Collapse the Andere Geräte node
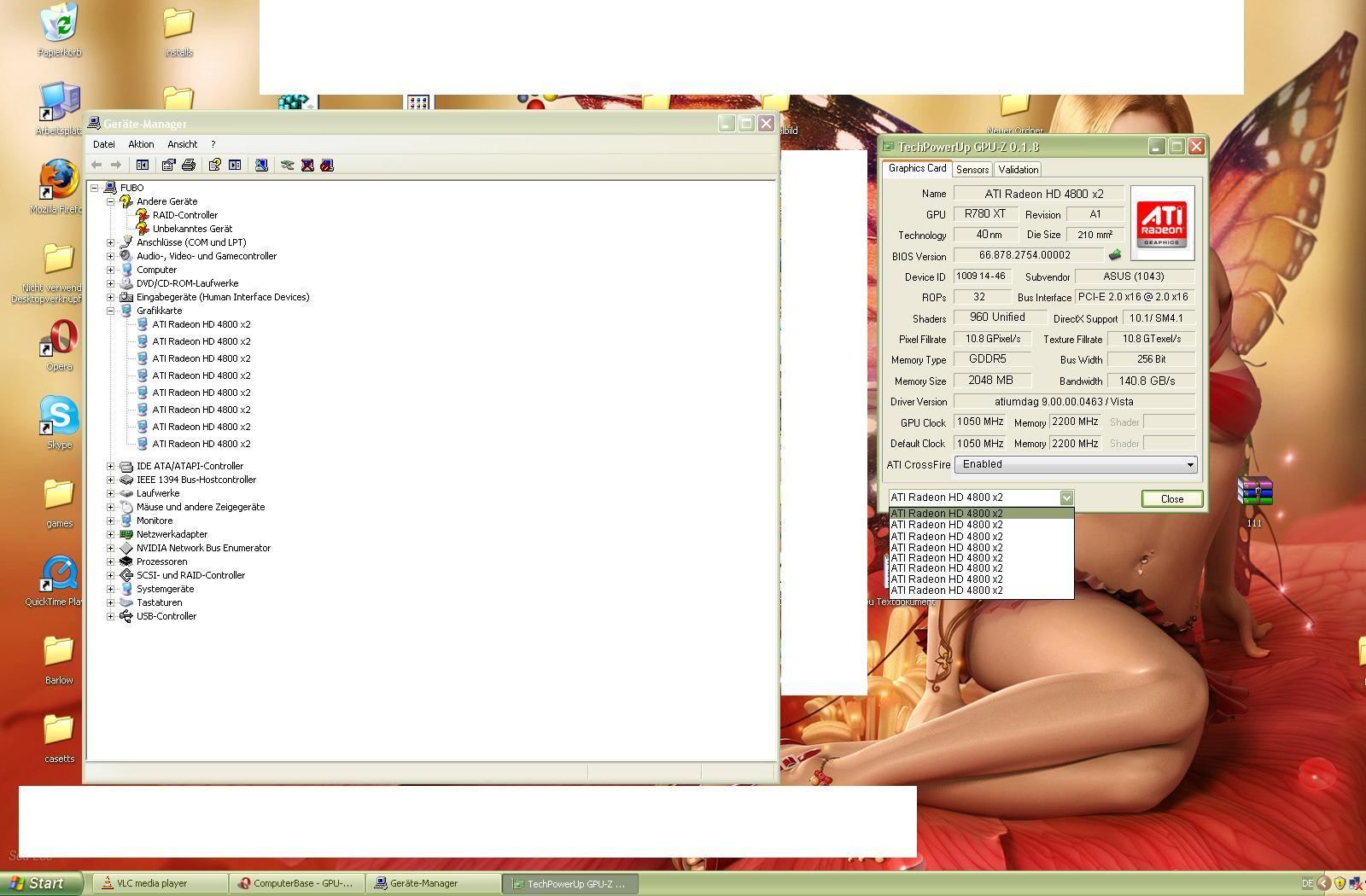This screenshot has width=1366, height=896. (111, 201)
